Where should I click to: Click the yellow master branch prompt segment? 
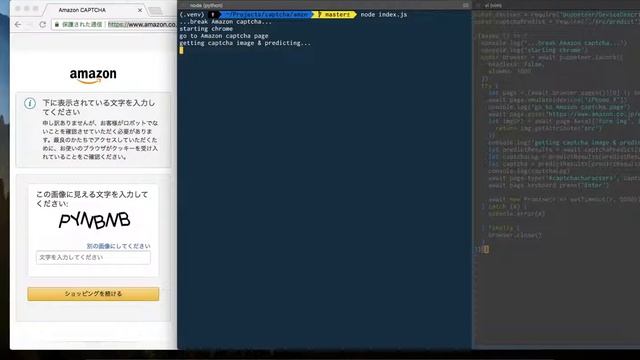coord(335,15)
